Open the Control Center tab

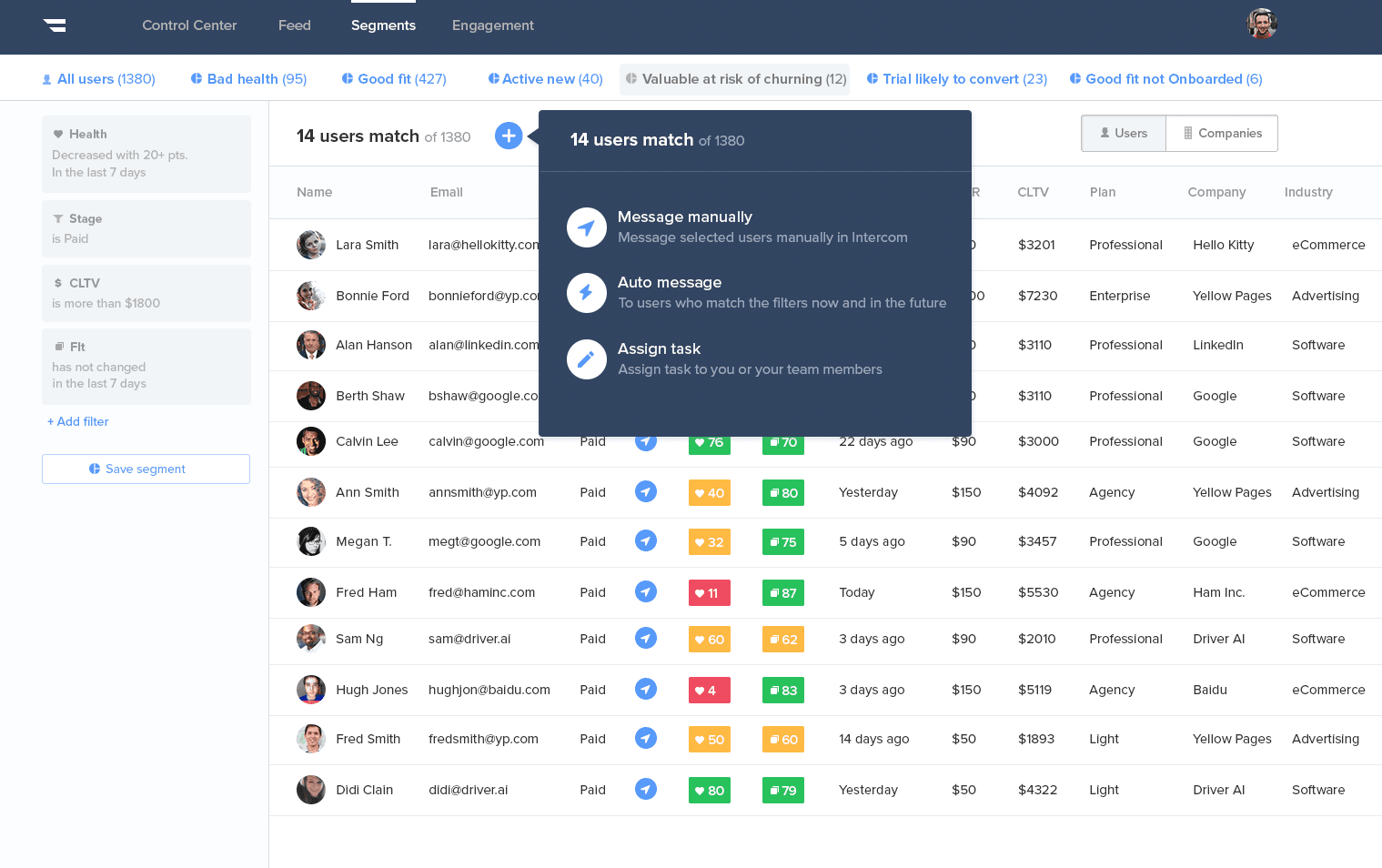pyautogui.click(x=189, y=25)
